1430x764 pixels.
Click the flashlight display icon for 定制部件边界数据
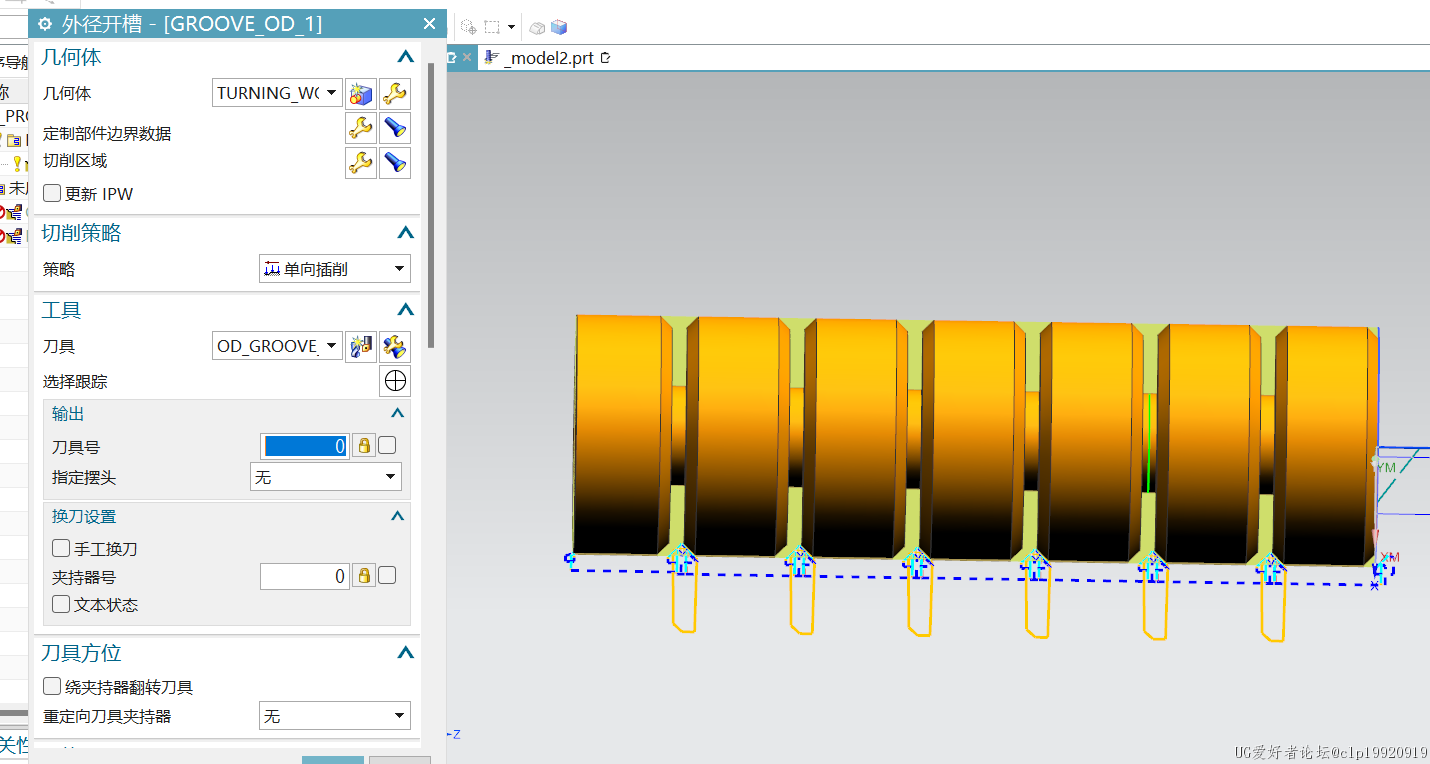tap(395, 128)
